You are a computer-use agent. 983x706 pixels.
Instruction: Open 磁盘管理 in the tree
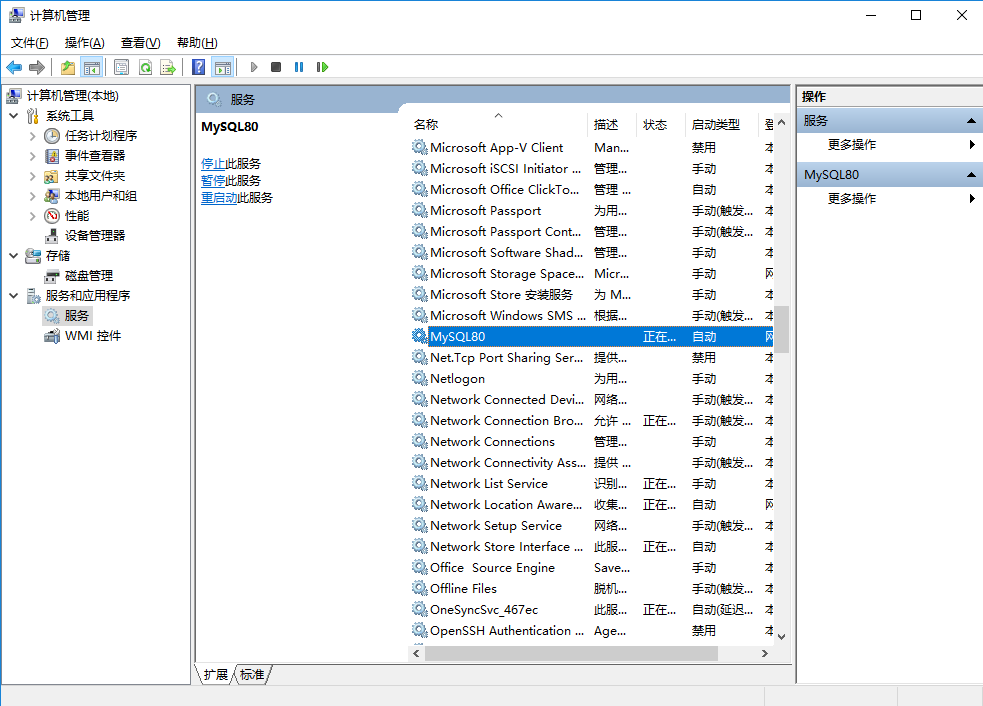89,276
